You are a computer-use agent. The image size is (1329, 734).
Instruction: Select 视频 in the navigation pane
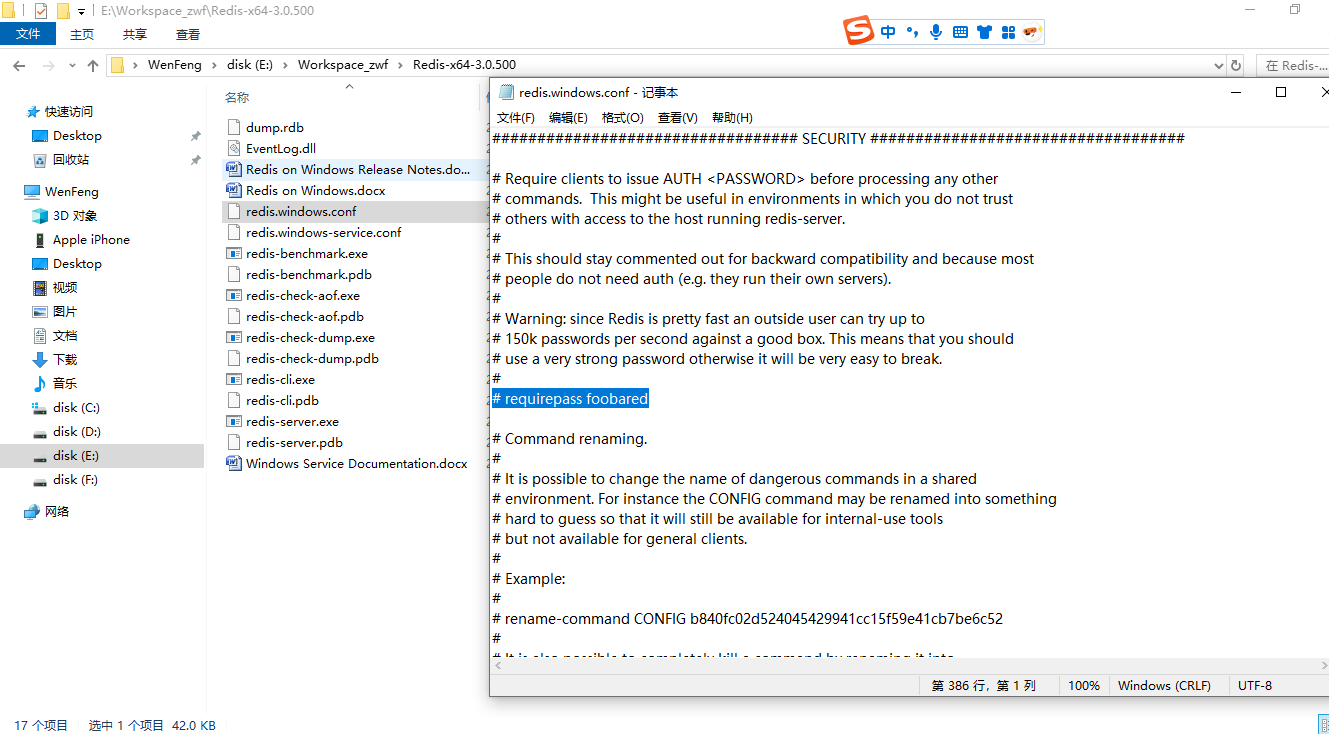tap(65, 288)
